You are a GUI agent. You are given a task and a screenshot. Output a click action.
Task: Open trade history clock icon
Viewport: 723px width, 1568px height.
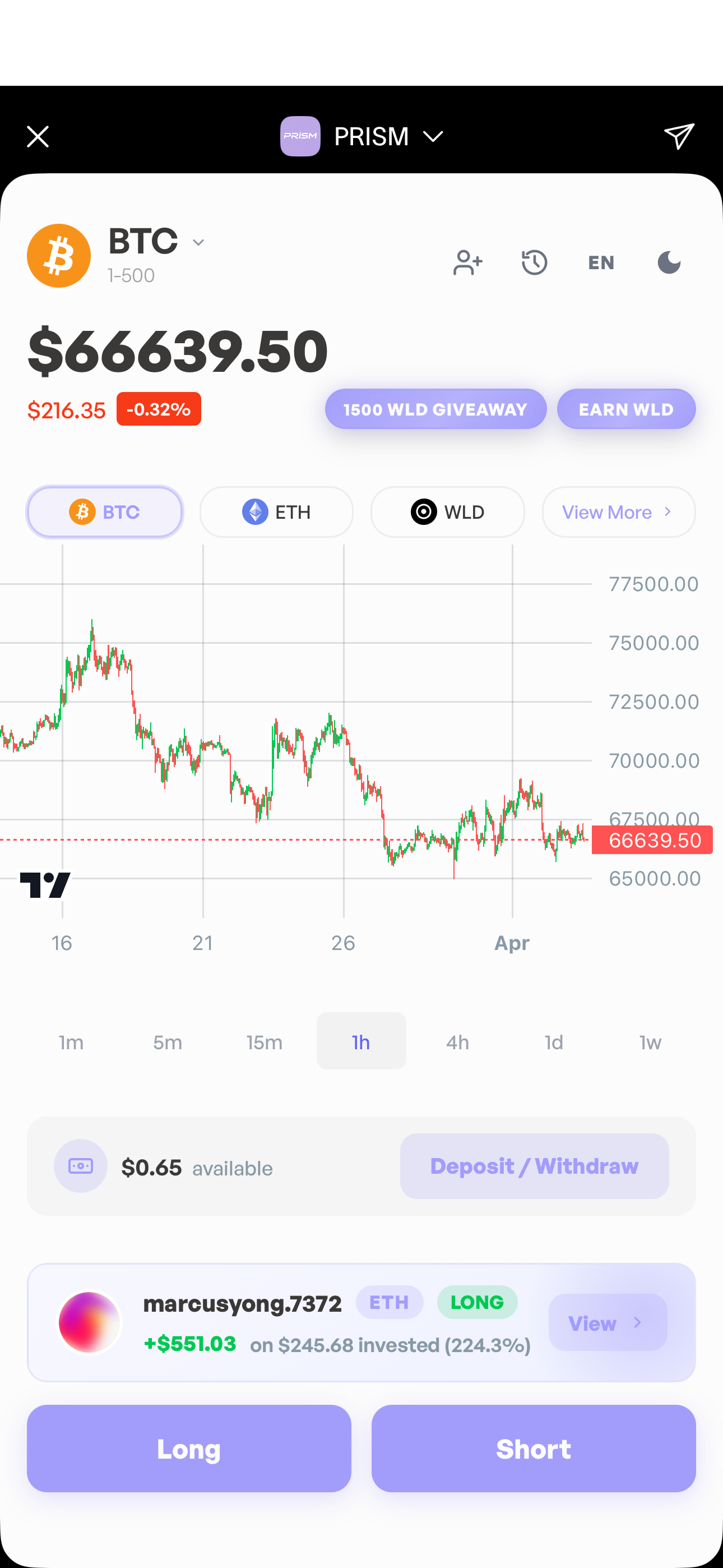(x=534, y=263)
